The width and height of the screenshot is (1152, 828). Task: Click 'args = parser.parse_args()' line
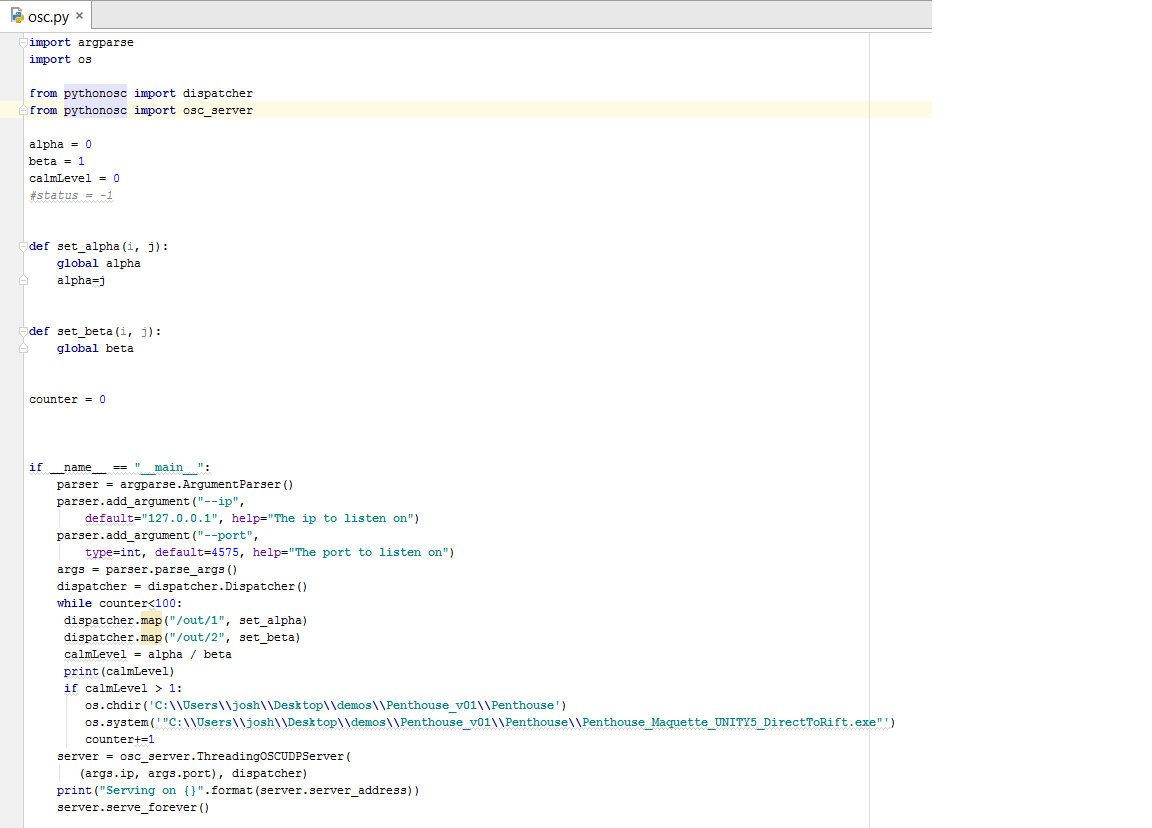pos(147,569)
